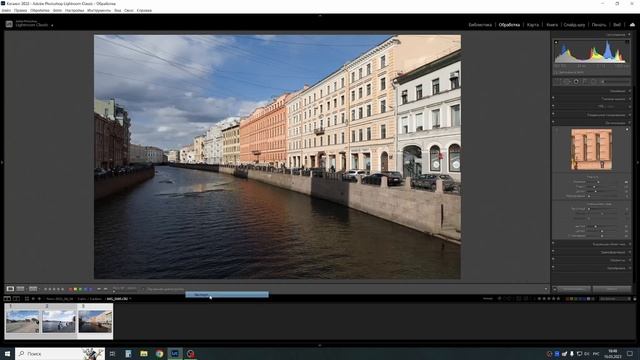Open Windows Start menu
The height and width of the screenshot is (360, 640).
point(7,353)
